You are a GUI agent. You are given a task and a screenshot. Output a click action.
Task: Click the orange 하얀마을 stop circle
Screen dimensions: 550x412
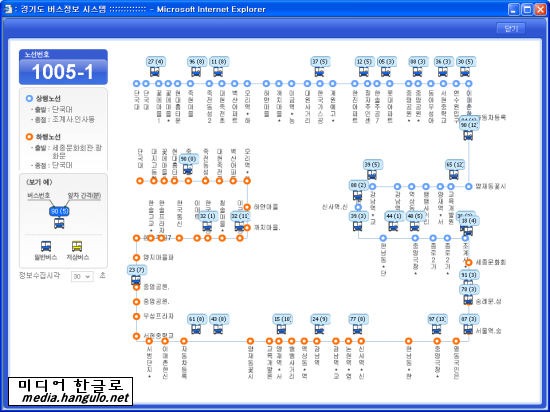coord(247,207)
